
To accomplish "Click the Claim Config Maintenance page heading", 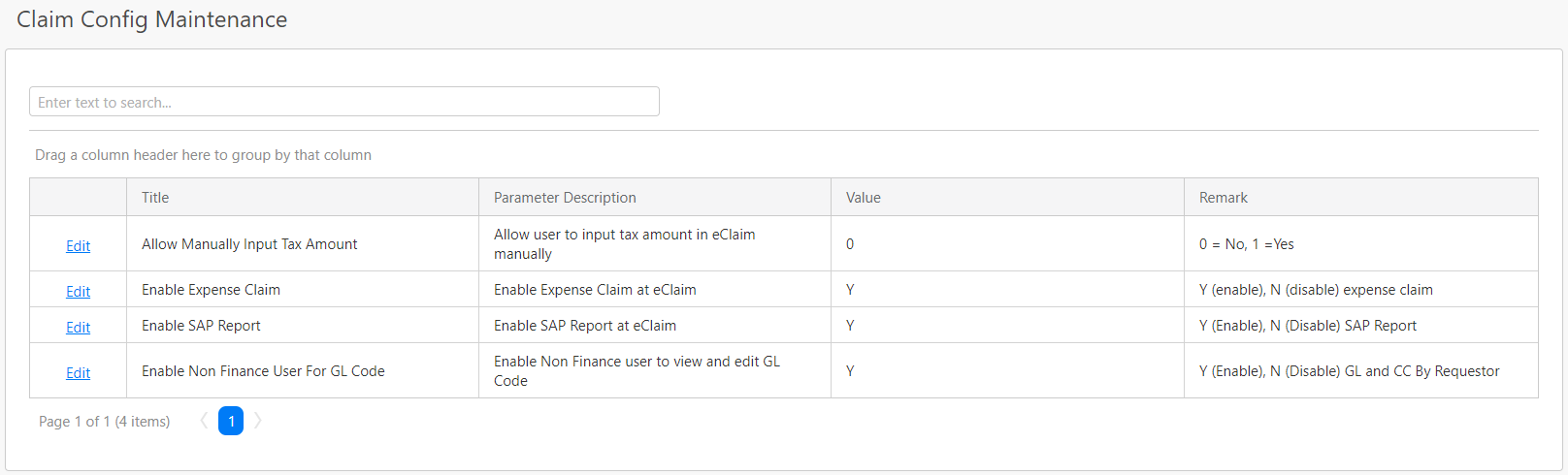I will click(151, 19).
